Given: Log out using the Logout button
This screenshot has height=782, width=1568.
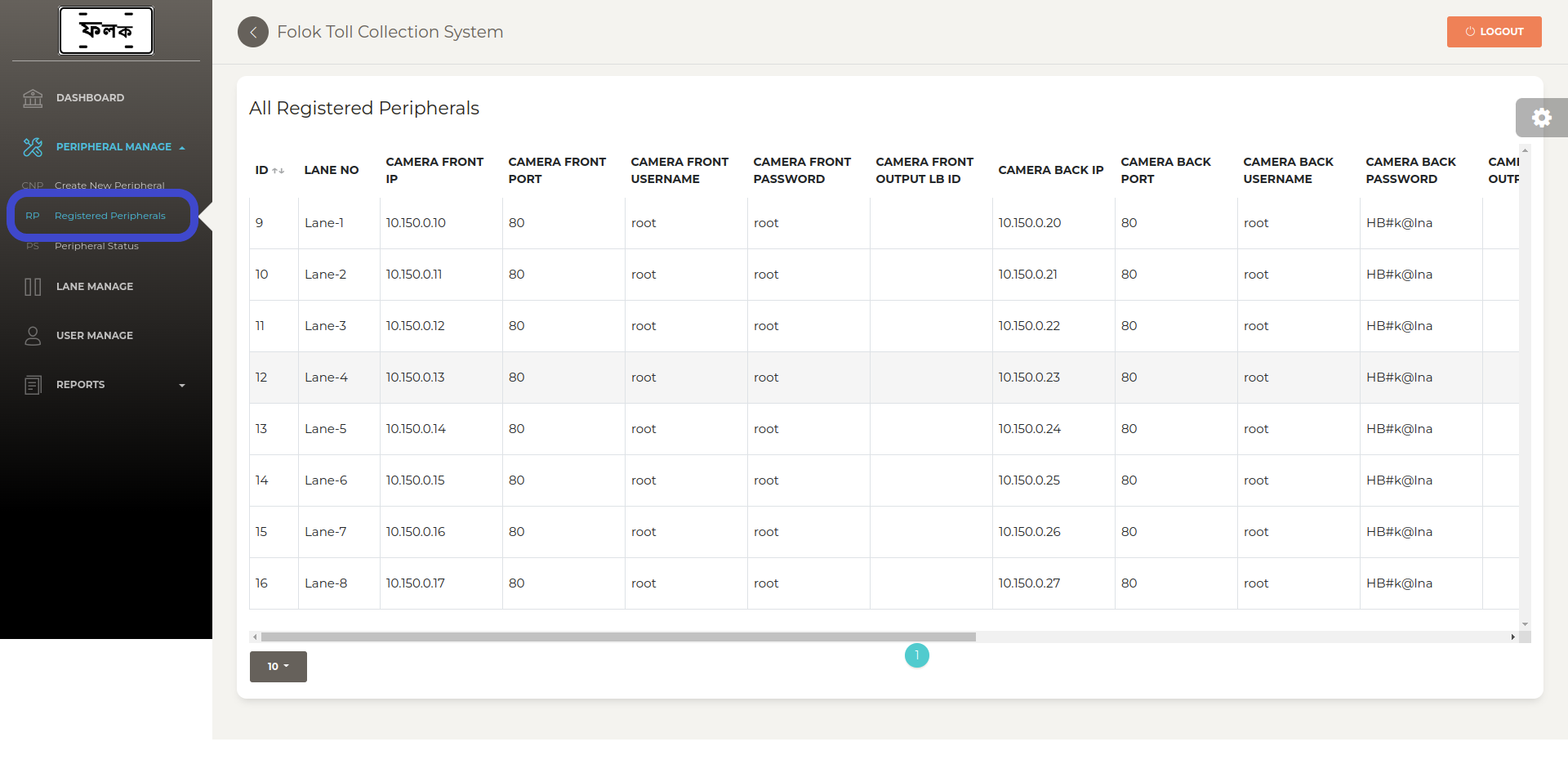Looking at the screenshot, I should point(1494,32).
